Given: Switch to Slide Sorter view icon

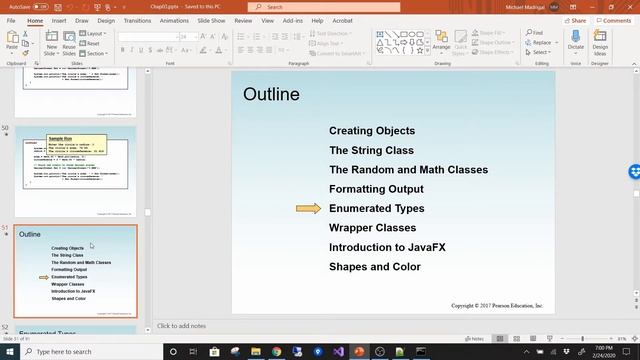Looking at the screenshot, I should click(x=516, y=339).
